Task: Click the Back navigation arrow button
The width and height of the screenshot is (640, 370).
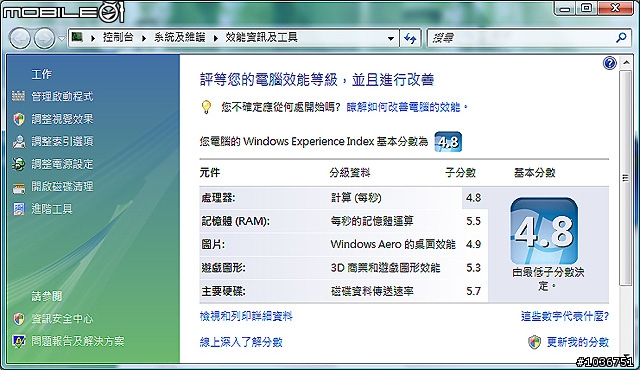Action: (x=20, y=39)
